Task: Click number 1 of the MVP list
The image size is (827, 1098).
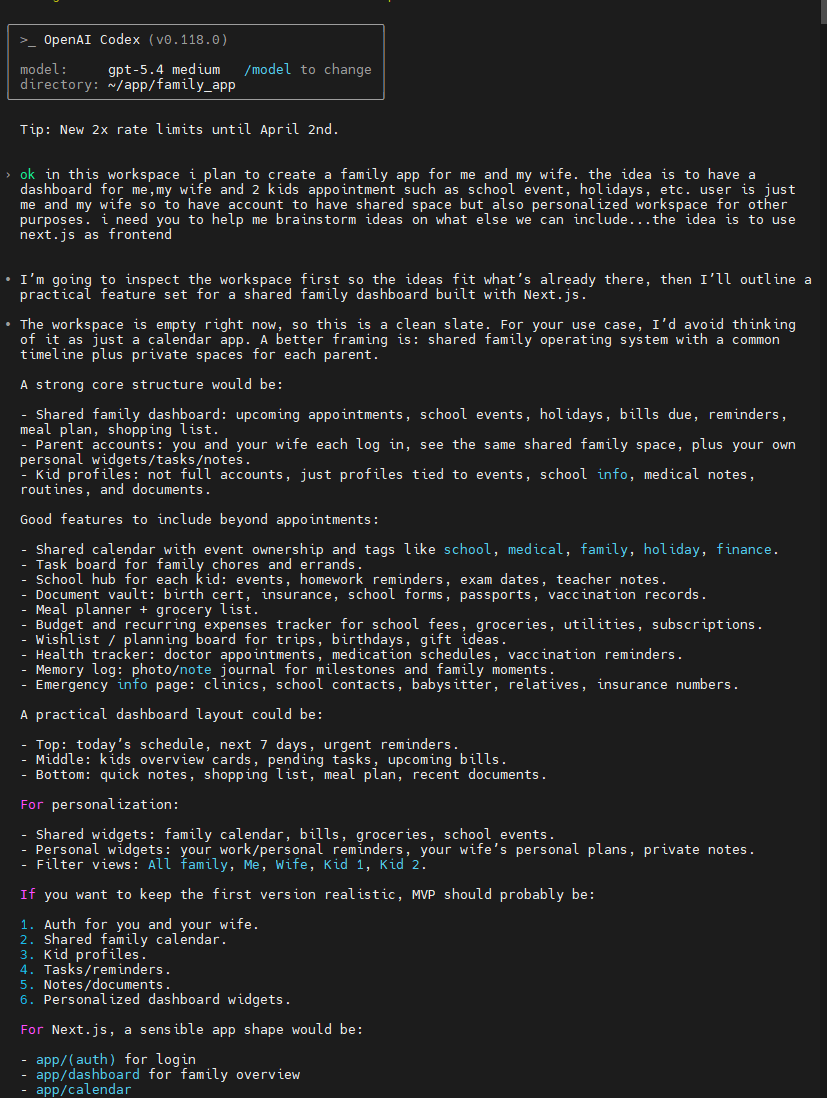Action: (26, 924)
